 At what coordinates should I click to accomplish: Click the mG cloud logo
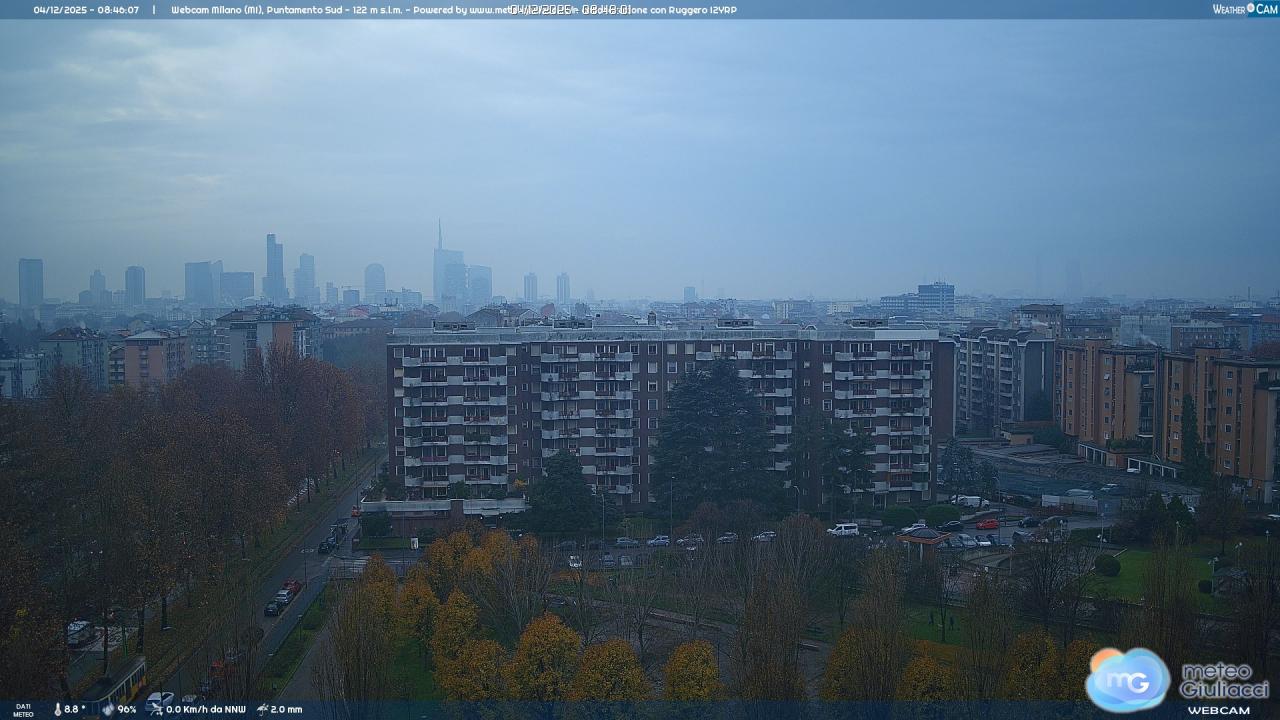(1127, 679)
